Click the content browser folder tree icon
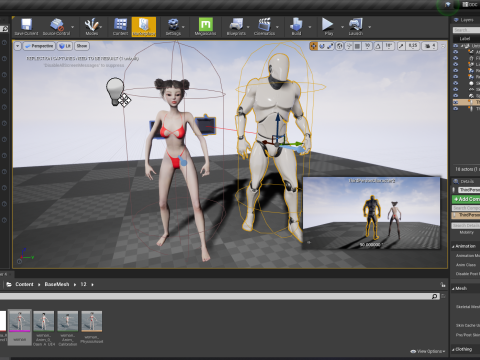Viewport: 480px width, 360px height. tap(9, 284)
